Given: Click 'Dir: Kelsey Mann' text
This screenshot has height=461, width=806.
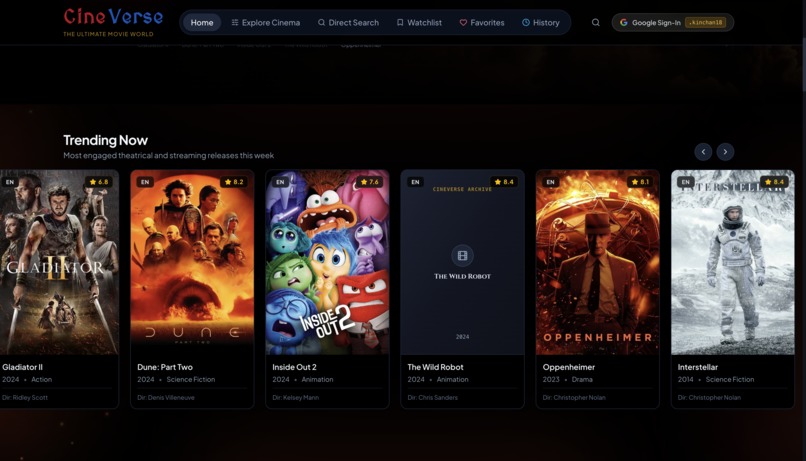Looking at the screenshot, I should pyautogui.click(x=296, y=397).
